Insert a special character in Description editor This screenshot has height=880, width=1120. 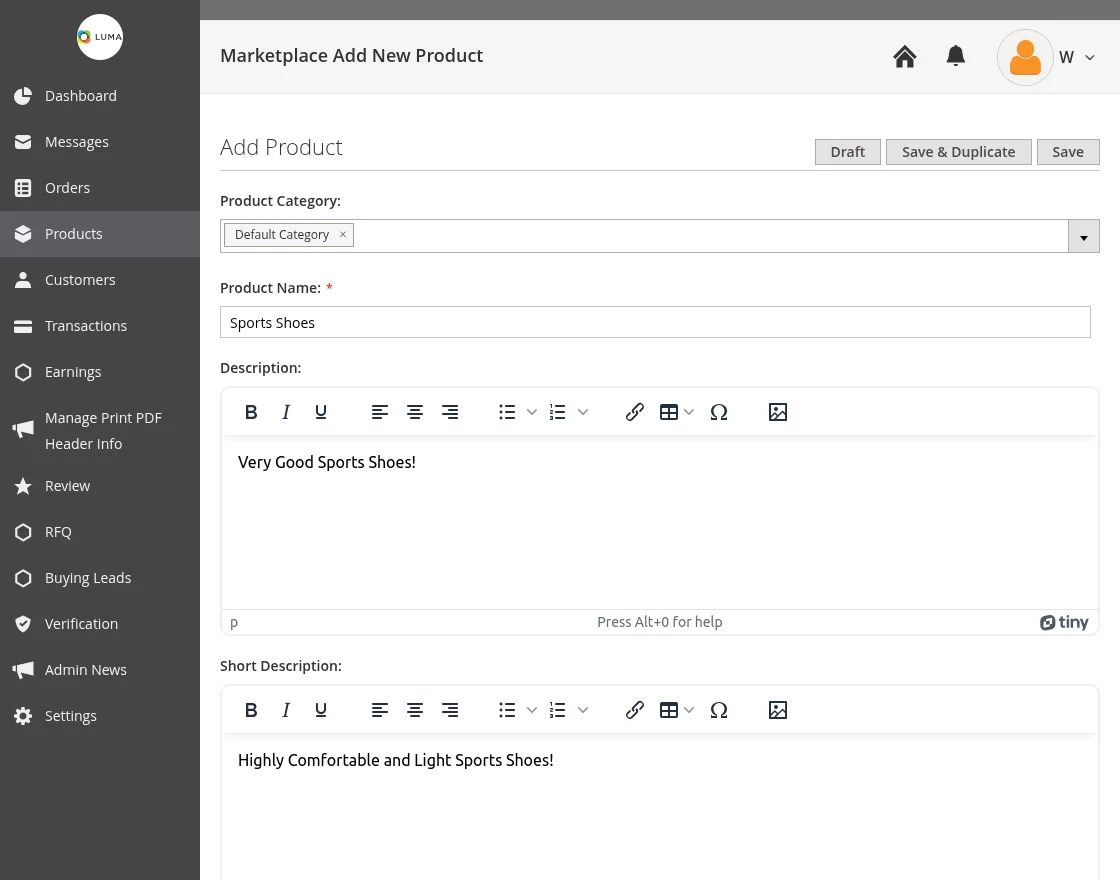click(719, 411)
